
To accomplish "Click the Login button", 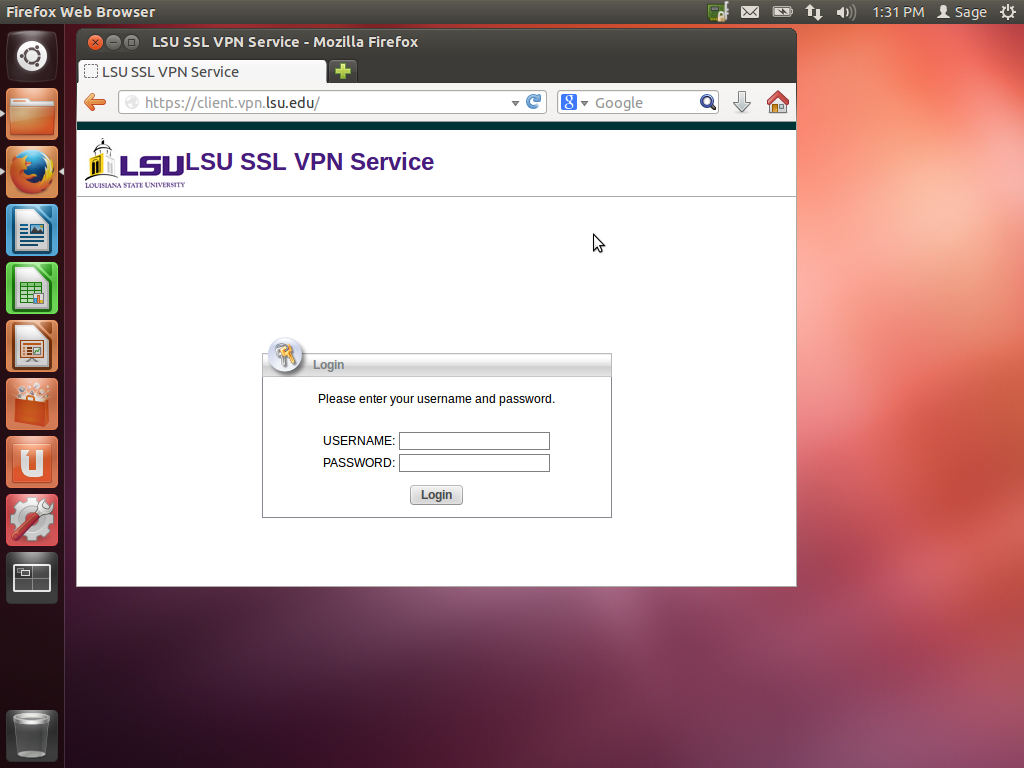I will (x=436, y=495).
